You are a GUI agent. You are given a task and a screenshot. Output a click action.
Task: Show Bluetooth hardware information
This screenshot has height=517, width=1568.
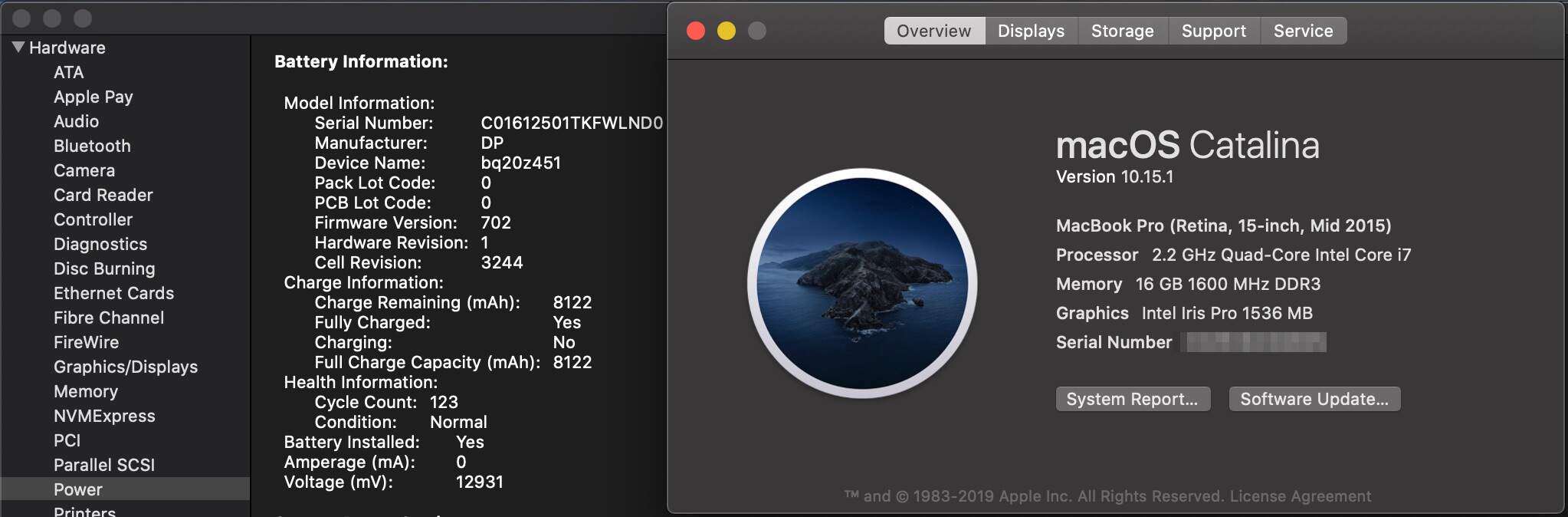click(92, 146)
